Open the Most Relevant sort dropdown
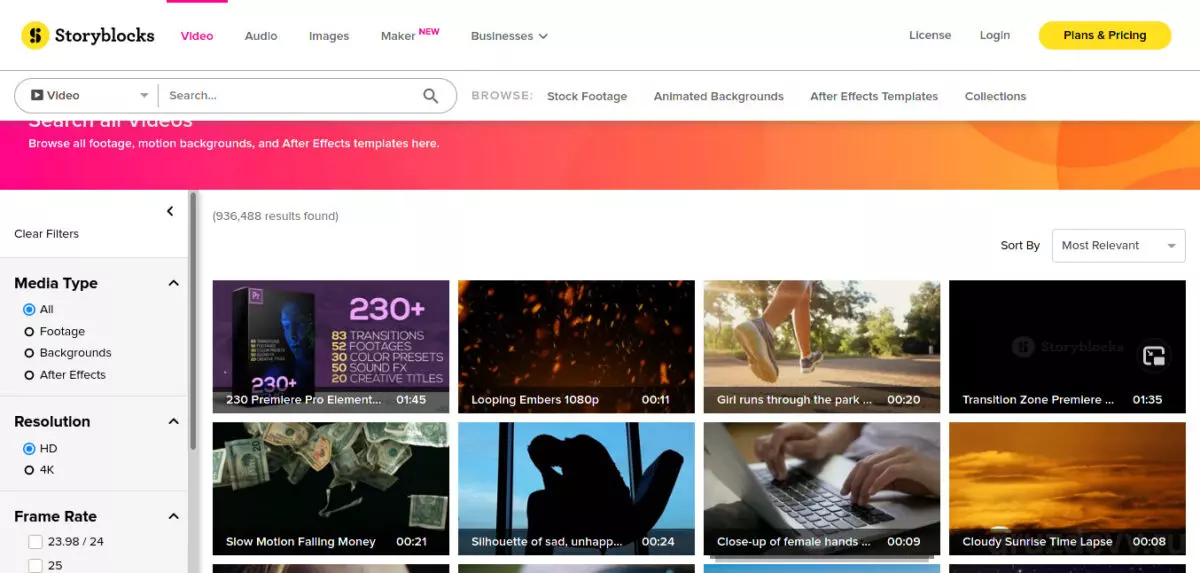The height and width of the screenshot is (573, 1200). click(1118, 246)
